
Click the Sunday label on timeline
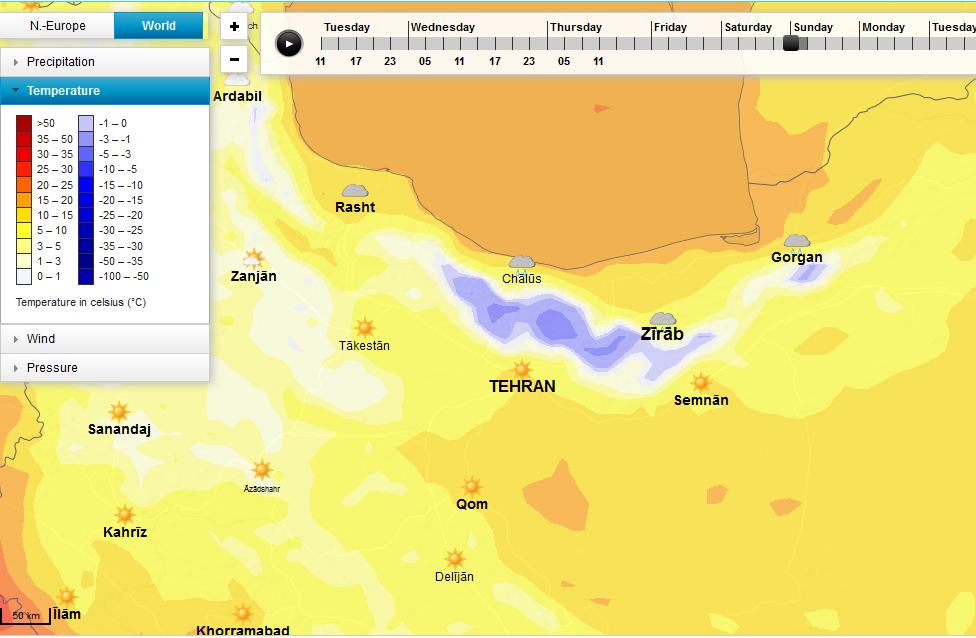click(813, 27)
